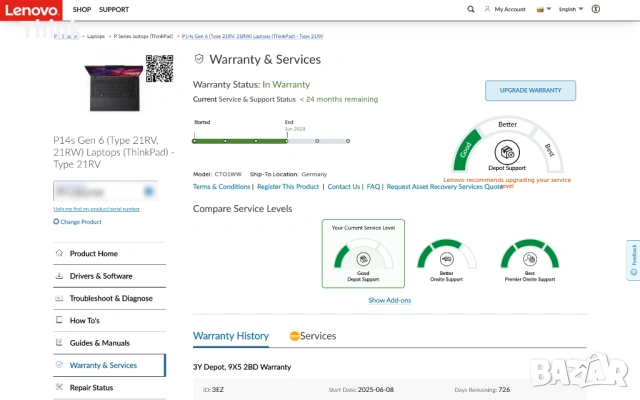Open the Feedback side tab
Viewport: 640px width, 400px height.
633,260
